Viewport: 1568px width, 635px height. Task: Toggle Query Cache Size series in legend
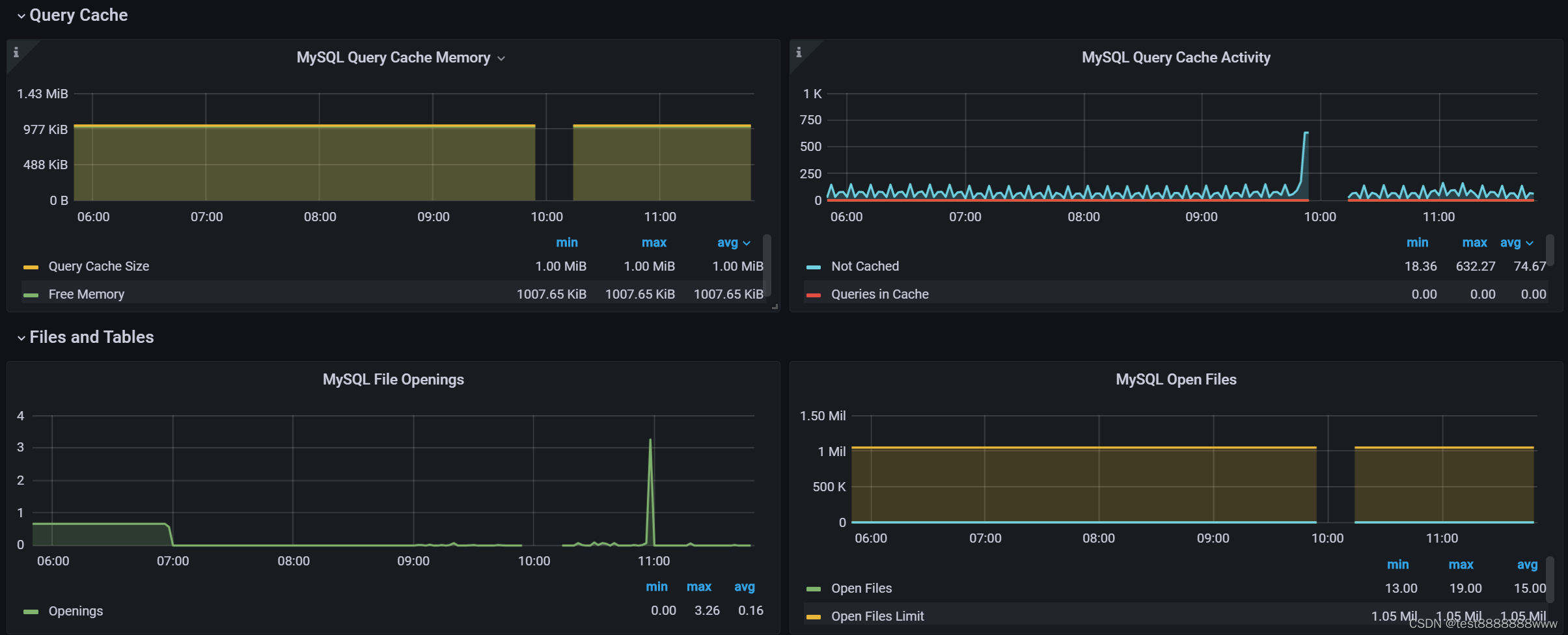[x=99, y=266]
